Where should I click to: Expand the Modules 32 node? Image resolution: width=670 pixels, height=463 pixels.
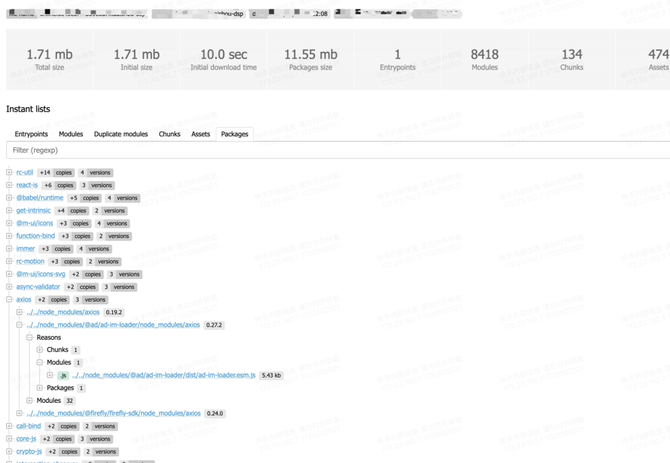29,401
